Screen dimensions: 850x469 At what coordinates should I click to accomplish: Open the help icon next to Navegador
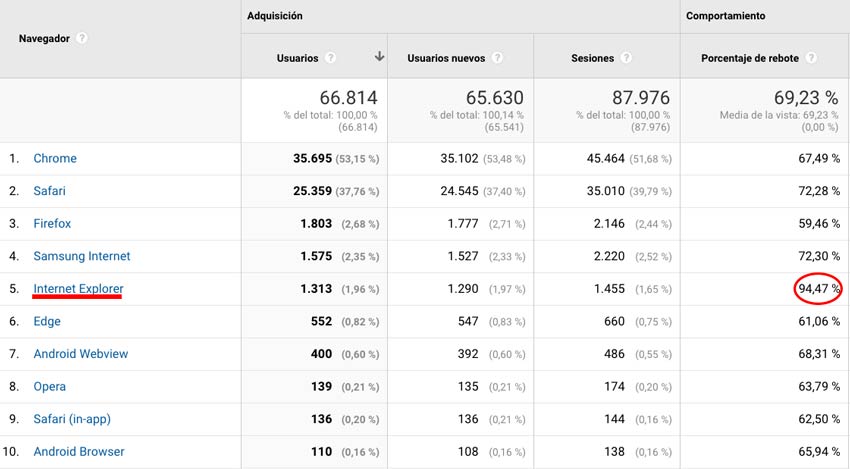(x=81, y=38)
